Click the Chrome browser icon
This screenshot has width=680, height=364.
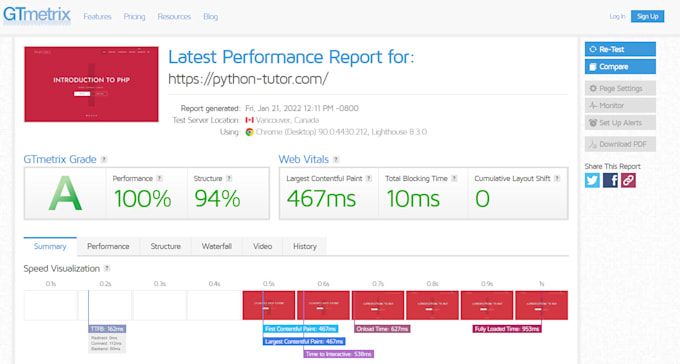pos(249,132)
